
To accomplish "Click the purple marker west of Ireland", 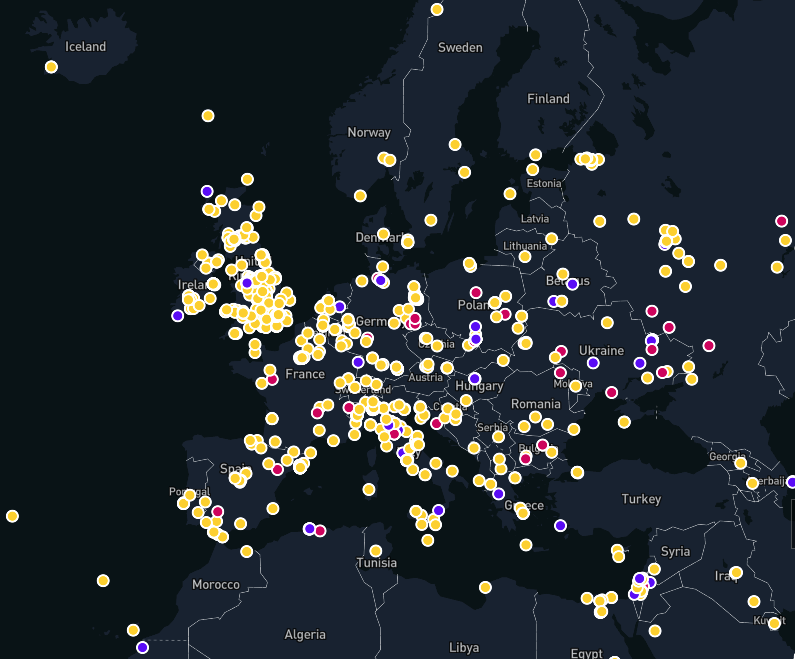I will [x=177, y=315].
